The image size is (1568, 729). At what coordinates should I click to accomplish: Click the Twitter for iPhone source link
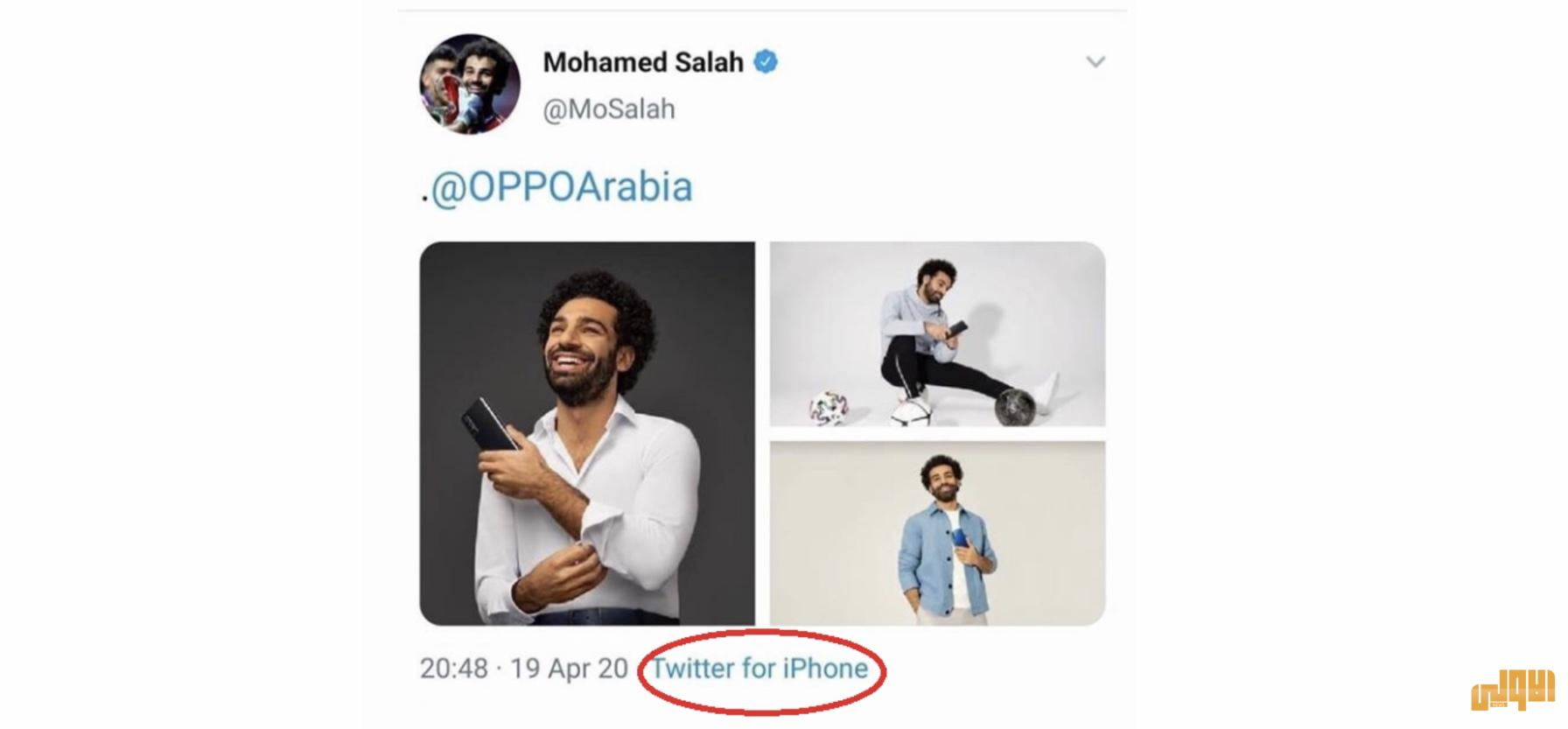pyautogui.click(x=760, y=669)
